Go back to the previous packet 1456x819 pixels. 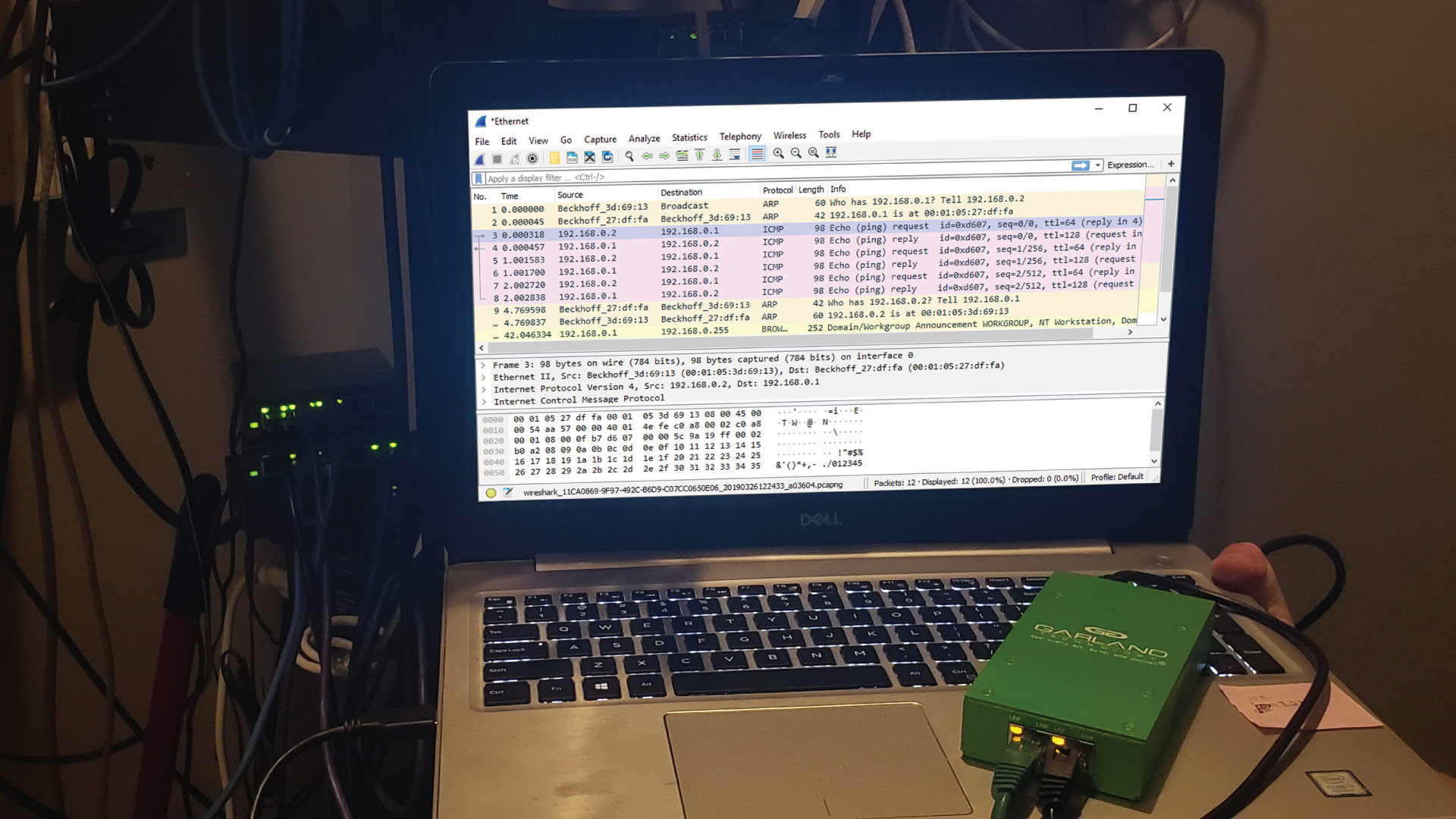point(647,156)
